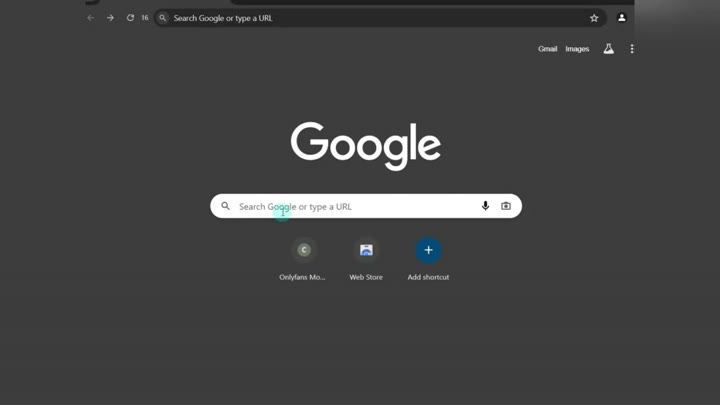Reload the current page

click(x=130, y=18)
